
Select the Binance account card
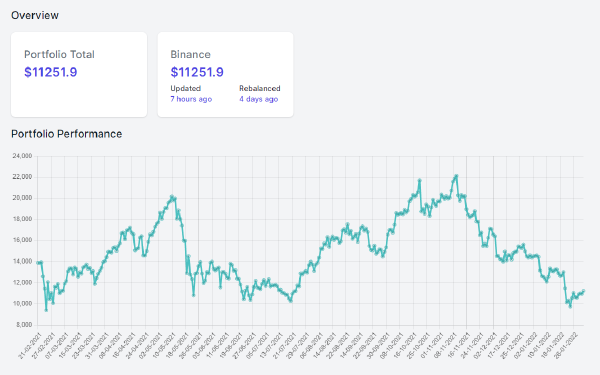pos(225,75)
